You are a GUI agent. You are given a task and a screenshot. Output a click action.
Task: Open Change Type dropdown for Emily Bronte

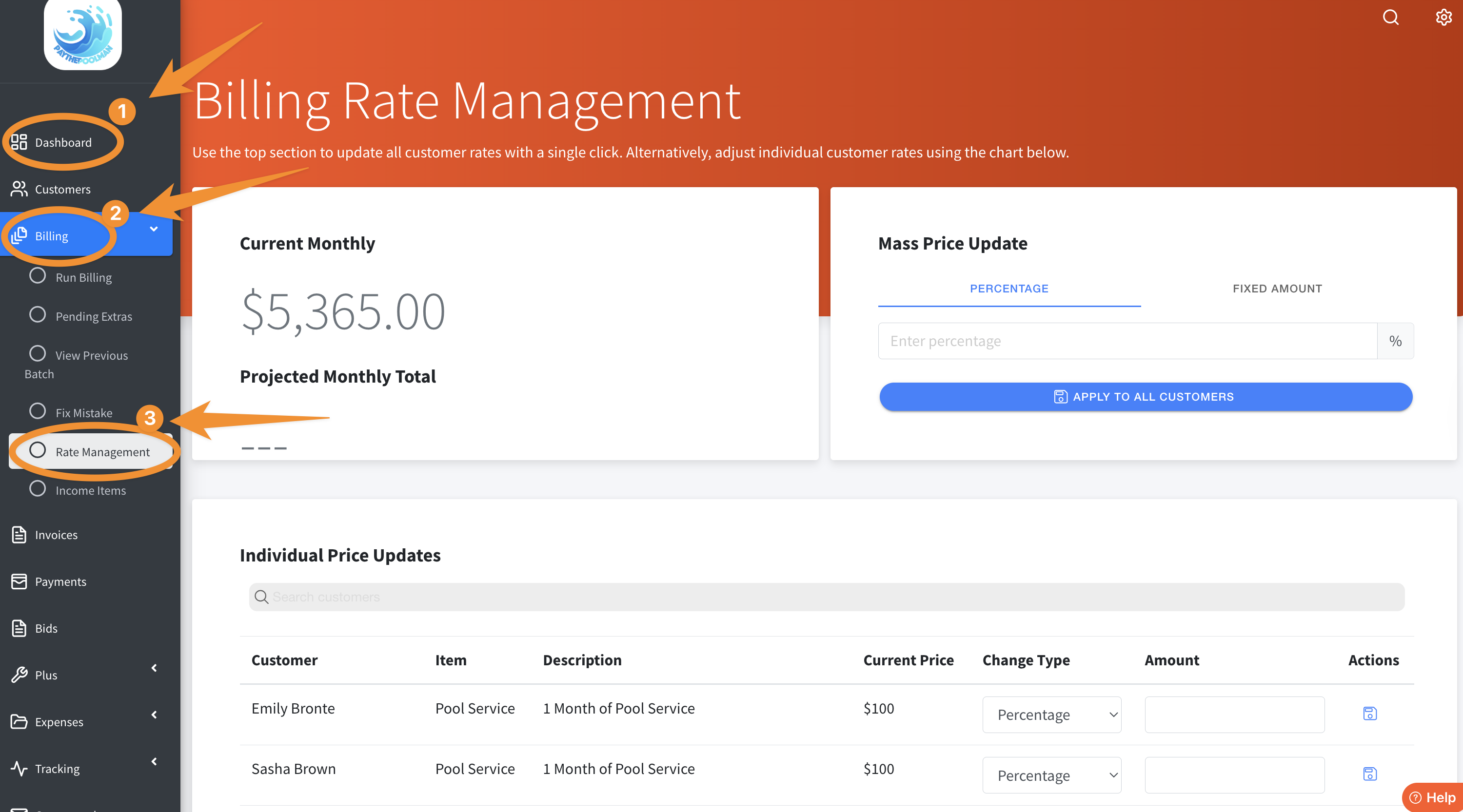pos(1051,715)
